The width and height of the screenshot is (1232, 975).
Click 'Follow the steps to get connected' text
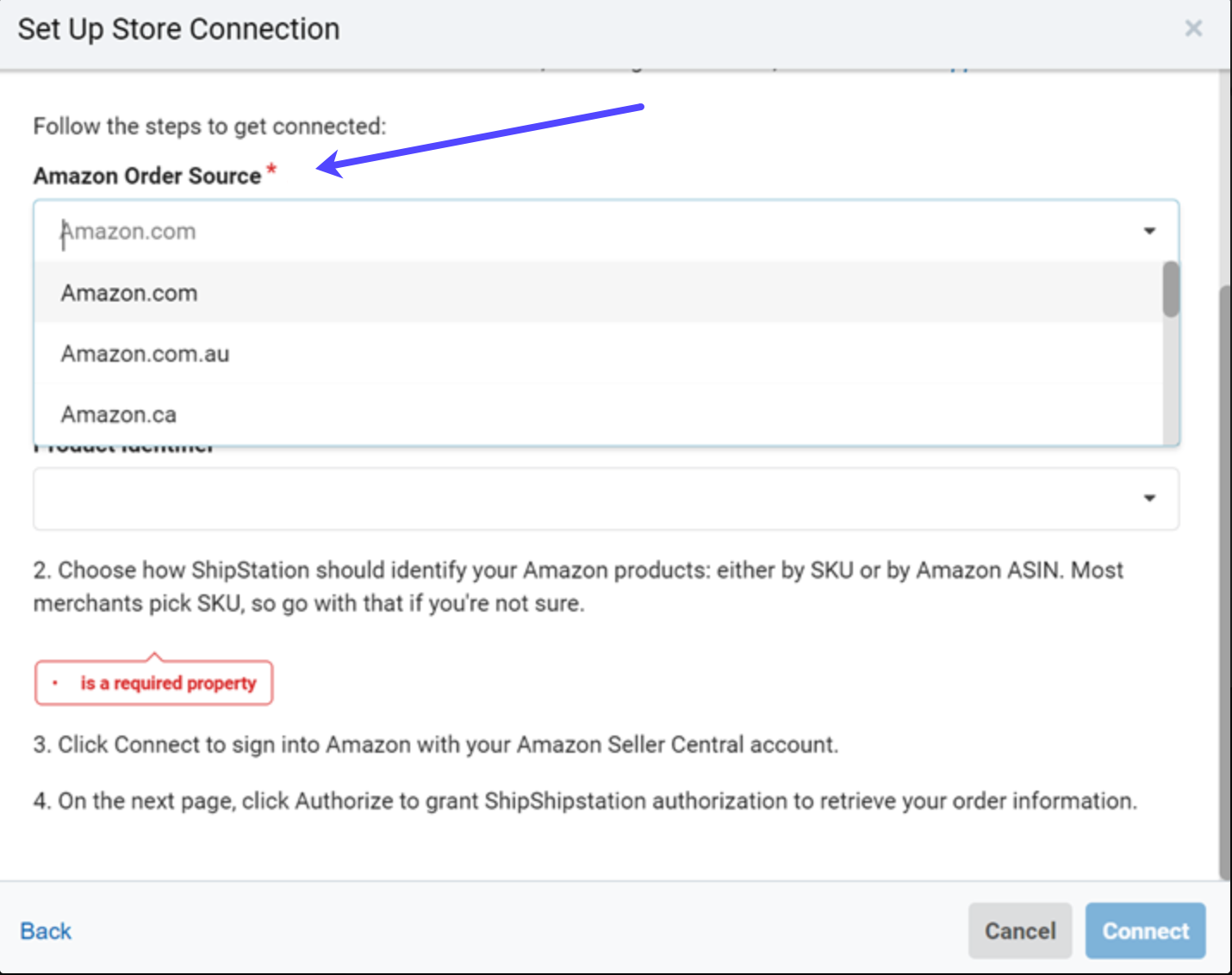point(209,127)
